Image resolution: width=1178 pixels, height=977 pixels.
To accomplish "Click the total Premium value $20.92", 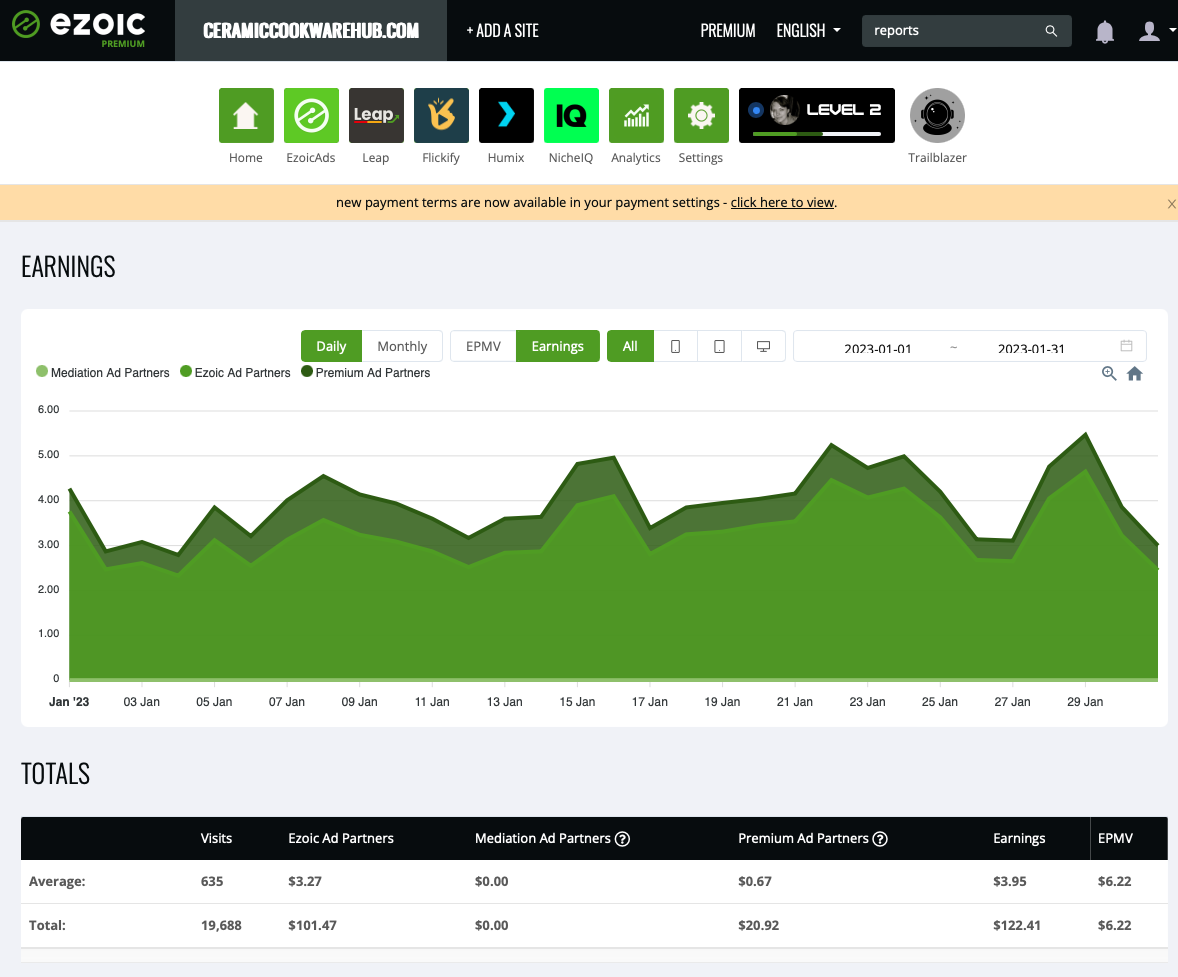I will point(758,925).
